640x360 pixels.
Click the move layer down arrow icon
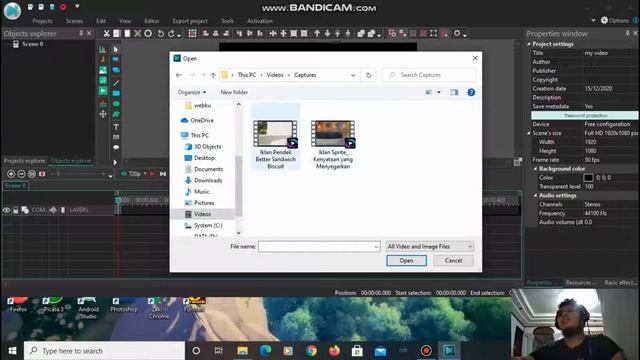[x=327, y=33]
